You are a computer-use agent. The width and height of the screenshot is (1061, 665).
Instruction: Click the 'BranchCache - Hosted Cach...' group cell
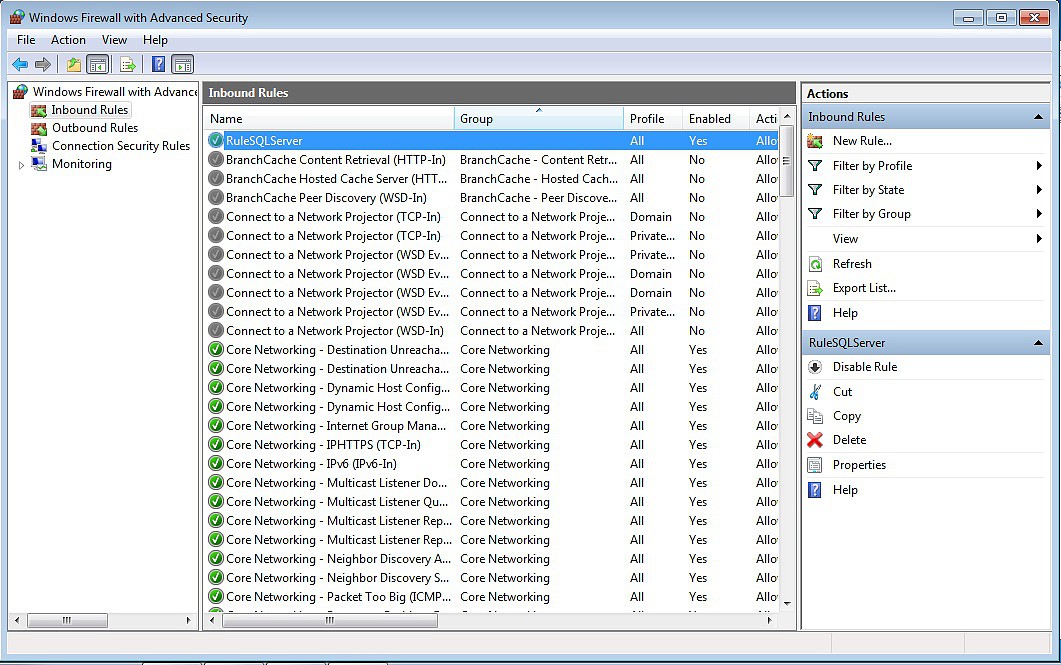click(539, 179)
